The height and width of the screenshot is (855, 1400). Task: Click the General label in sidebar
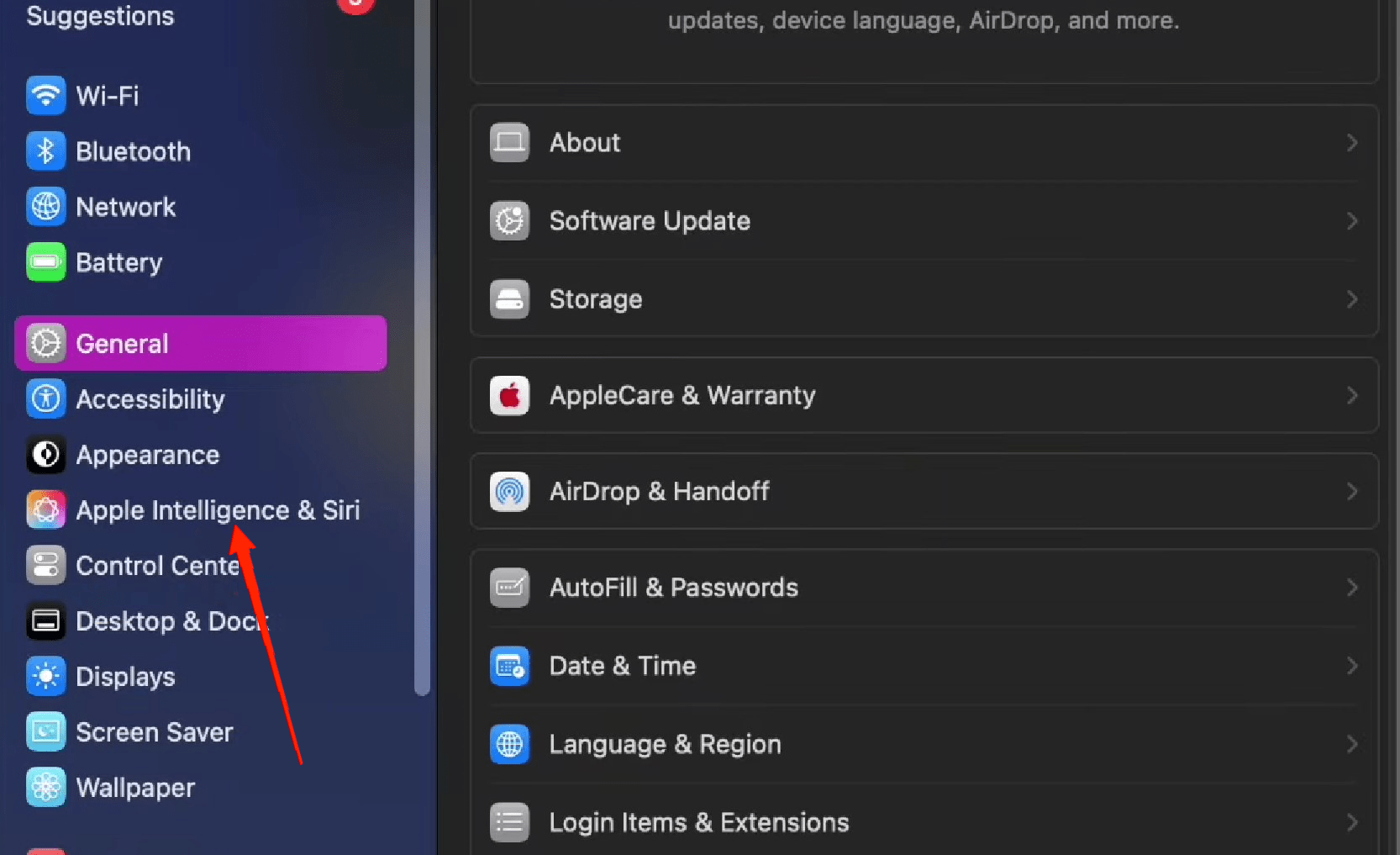point(123,343)
